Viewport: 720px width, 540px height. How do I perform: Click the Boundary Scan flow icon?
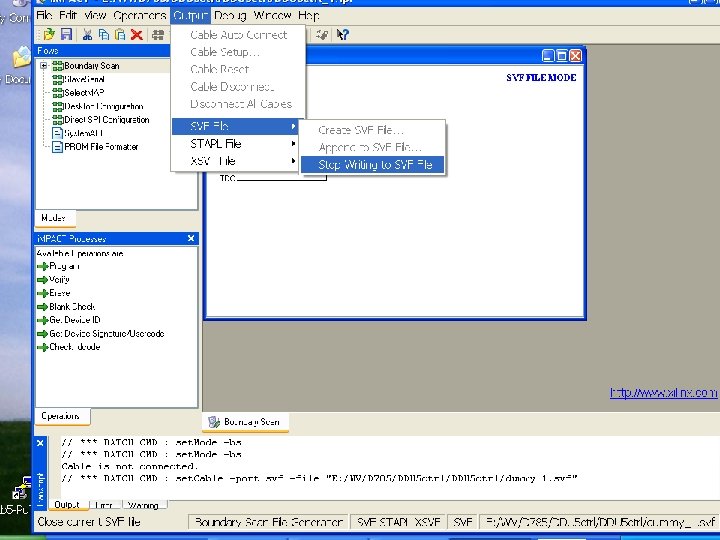pos(57,66)
